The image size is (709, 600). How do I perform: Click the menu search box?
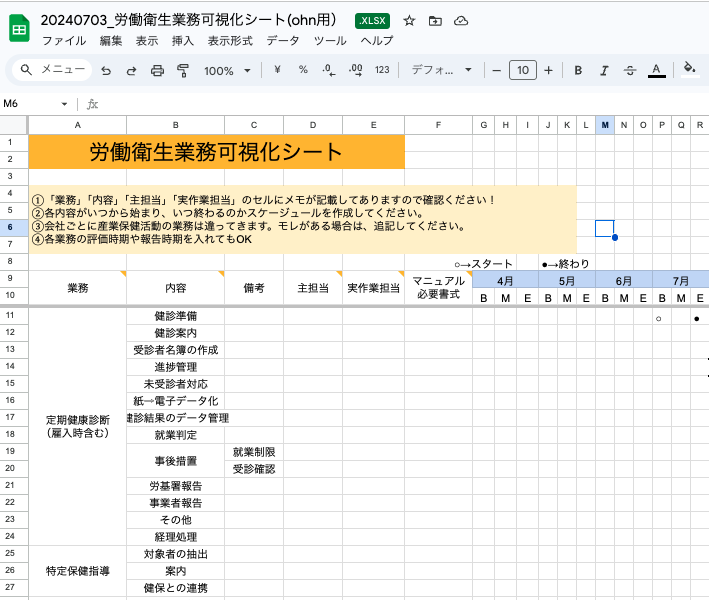(52, 70)
